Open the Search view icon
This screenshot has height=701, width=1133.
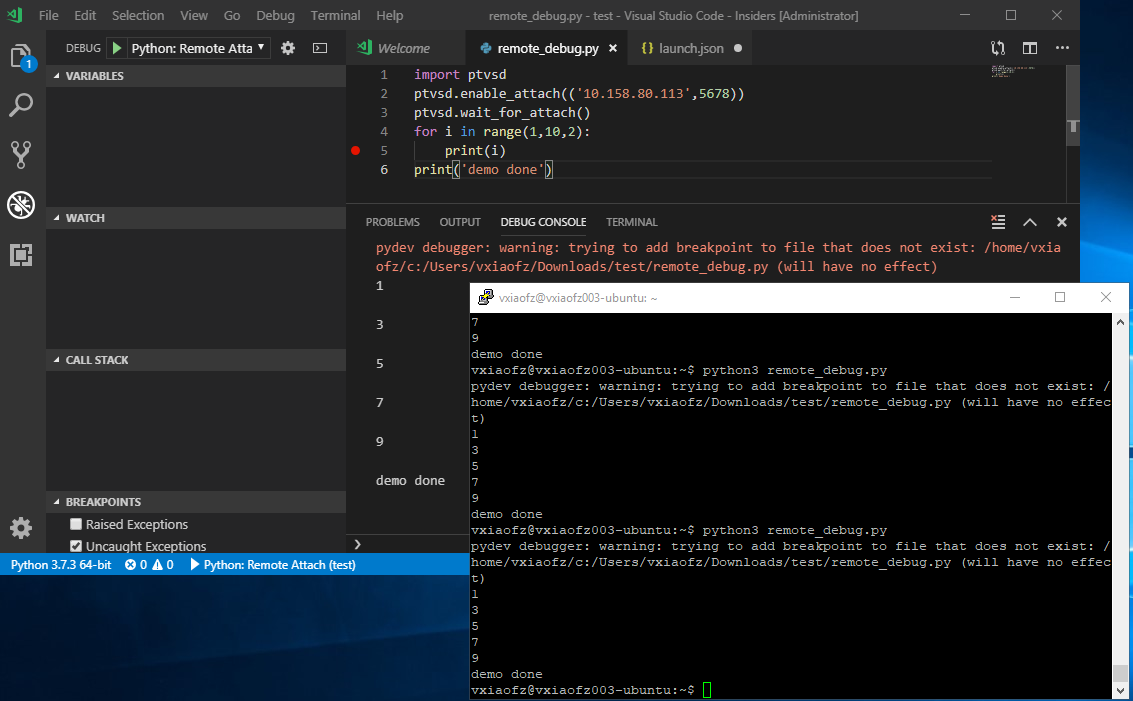(21, 104)
